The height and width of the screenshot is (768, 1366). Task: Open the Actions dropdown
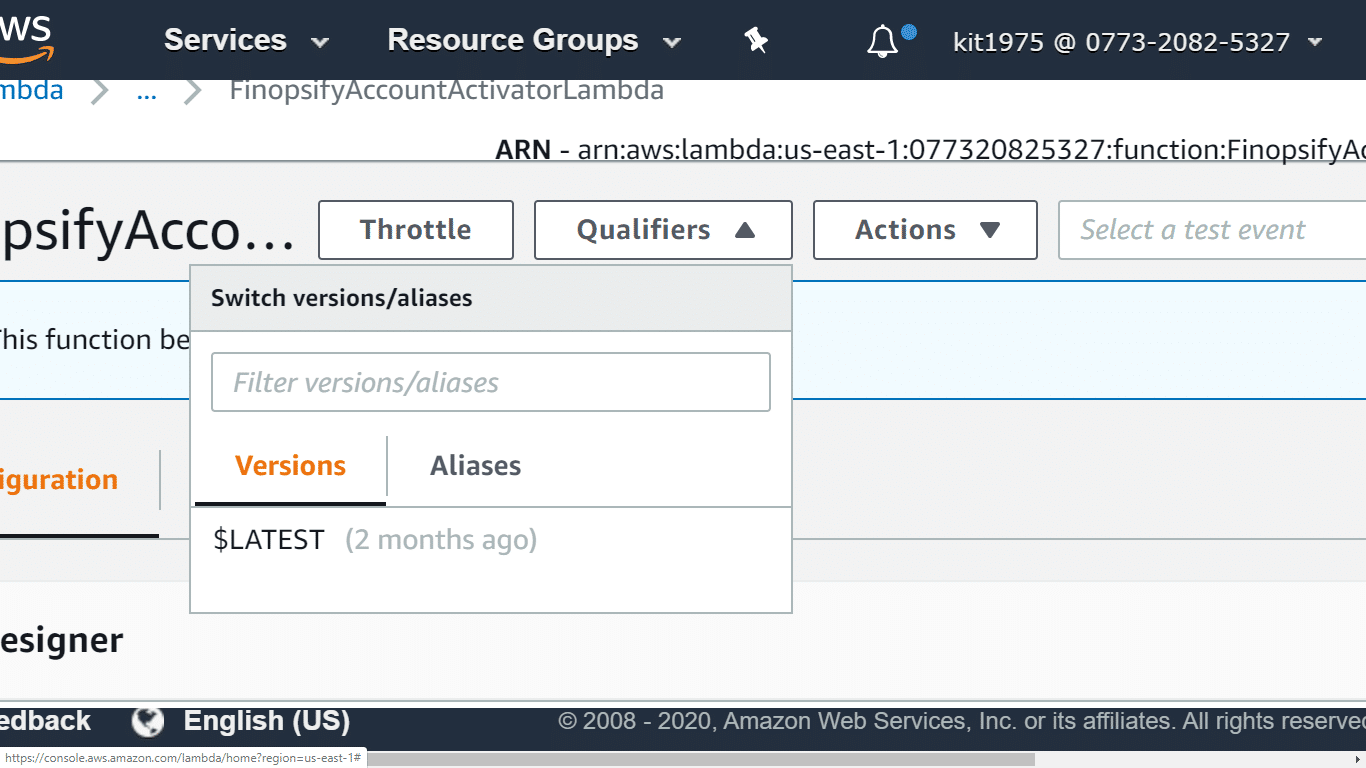click(x=924, y=229)
